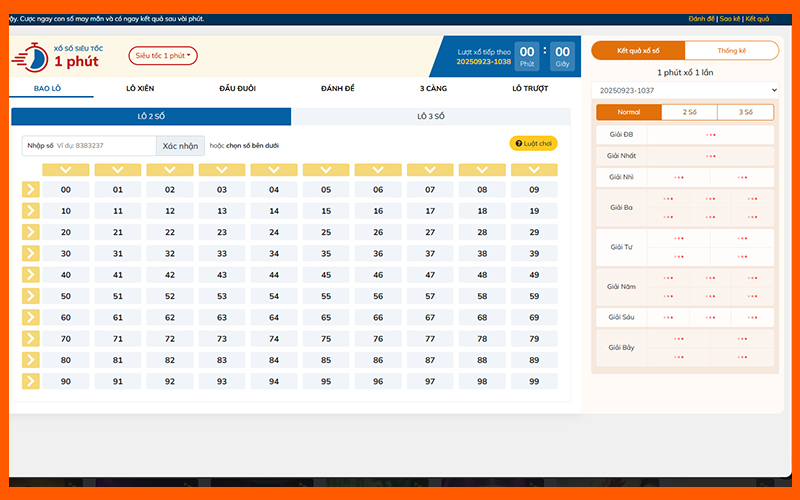The width and height of the screenshot is (800, 500).
Task: Switch results view to 2 Số
Action: (689, 113)
